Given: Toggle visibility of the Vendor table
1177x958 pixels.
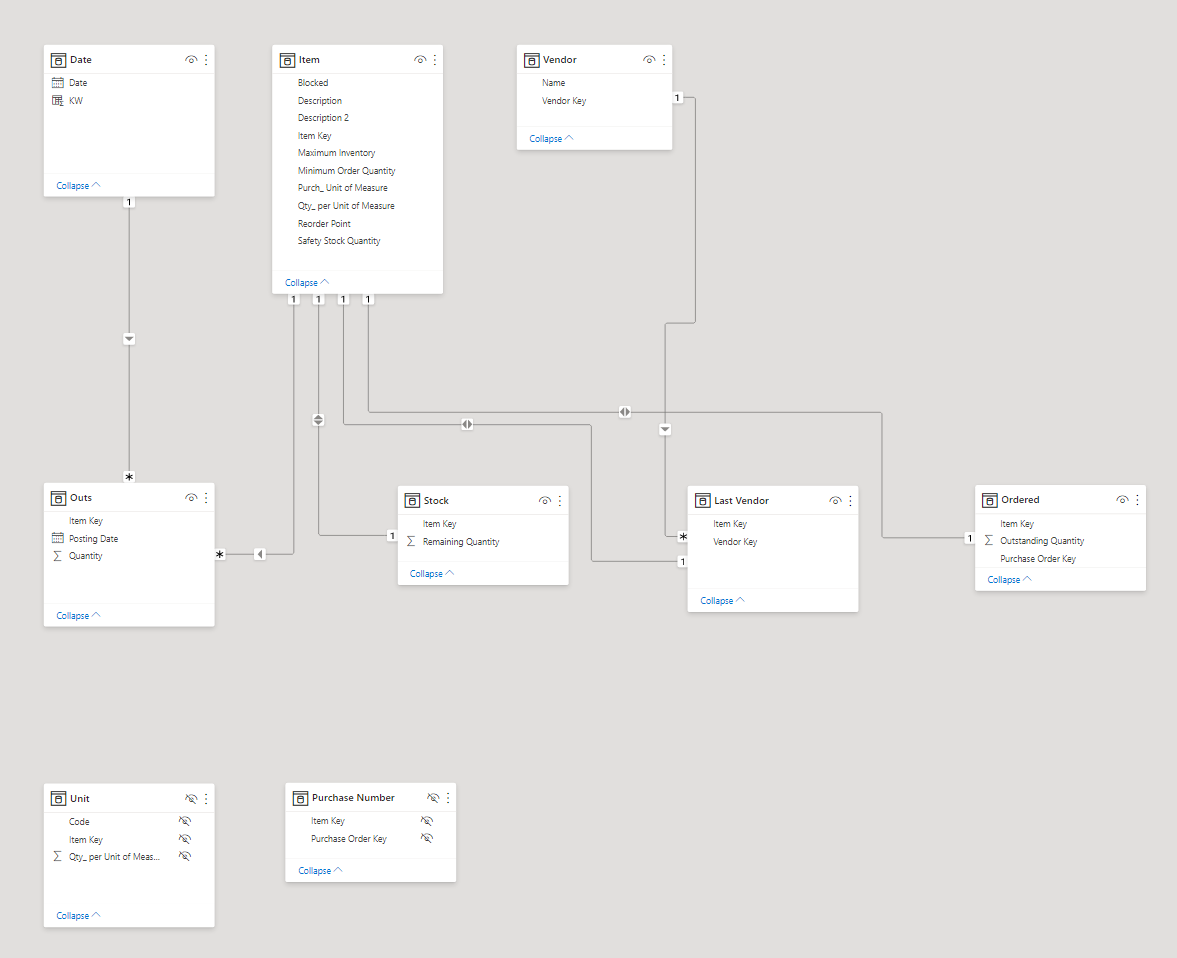Looking at the screenshot, I should 649,60.
